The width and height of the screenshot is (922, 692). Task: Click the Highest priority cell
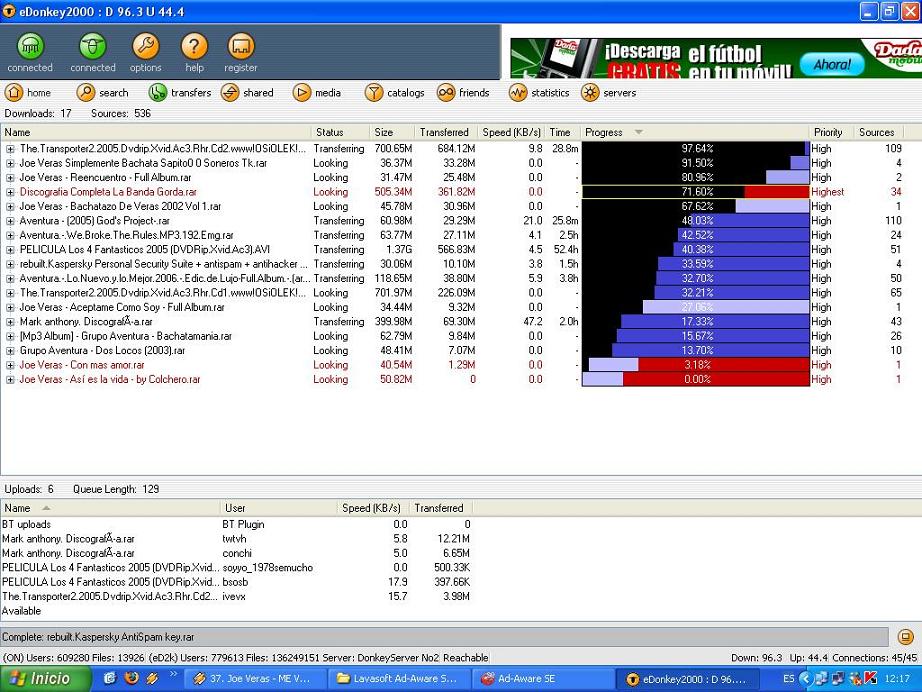click(x=827, y=192)
